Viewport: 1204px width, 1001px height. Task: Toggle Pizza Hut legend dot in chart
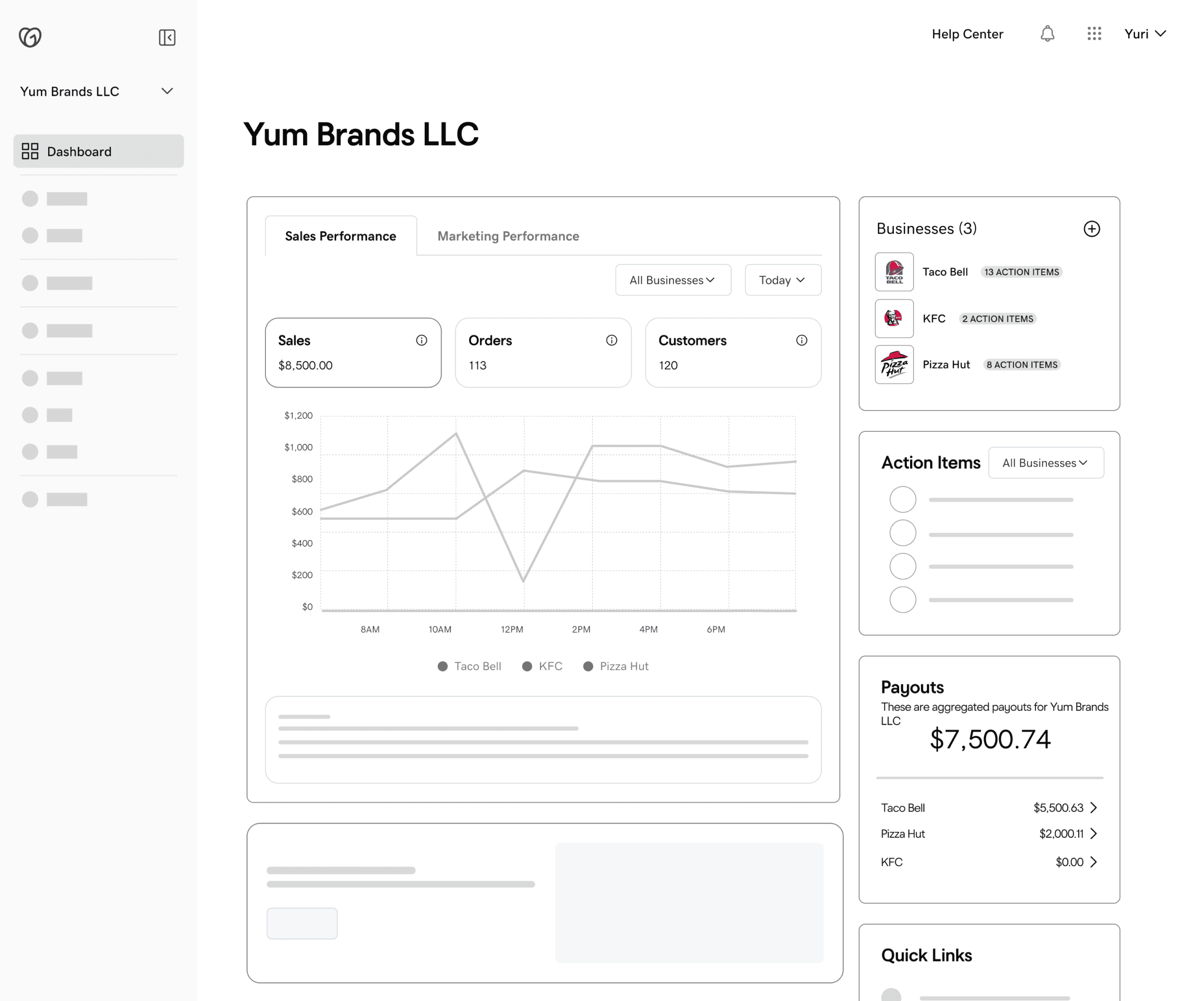click(x=587, y=666)
